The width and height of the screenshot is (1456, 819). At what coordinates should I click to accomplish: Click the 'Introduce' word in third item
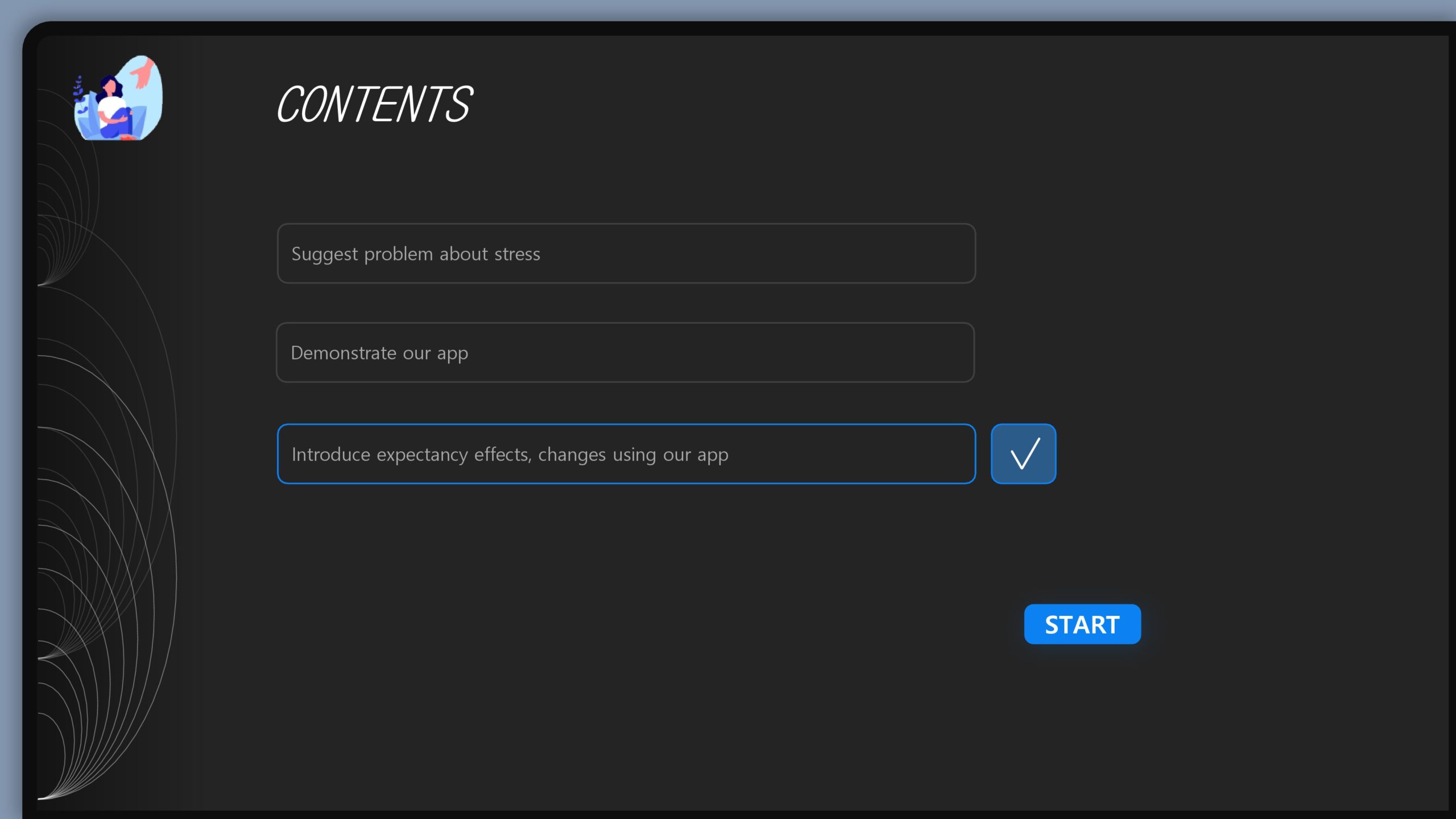(331, 454)
